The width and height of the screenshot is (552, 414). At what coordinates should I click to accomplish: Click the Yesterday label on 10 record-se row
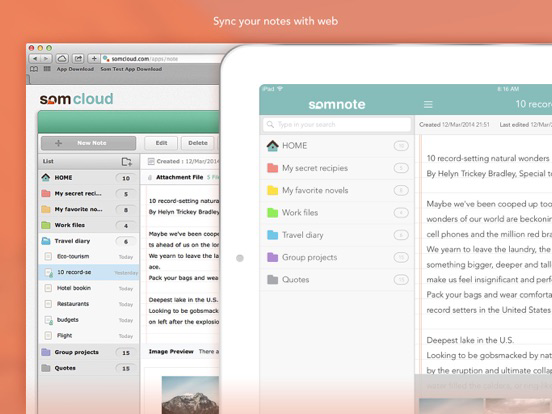[x=126, y=273]
